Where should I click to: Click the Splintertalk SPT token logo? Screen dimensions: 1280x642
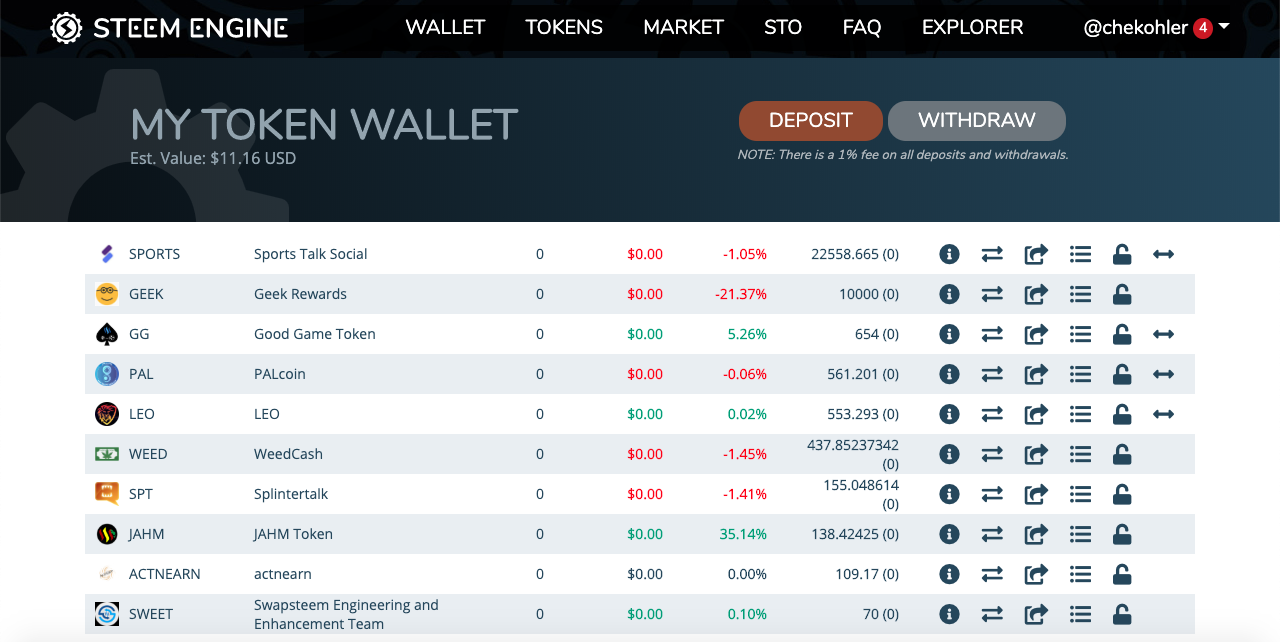[107, 494]
